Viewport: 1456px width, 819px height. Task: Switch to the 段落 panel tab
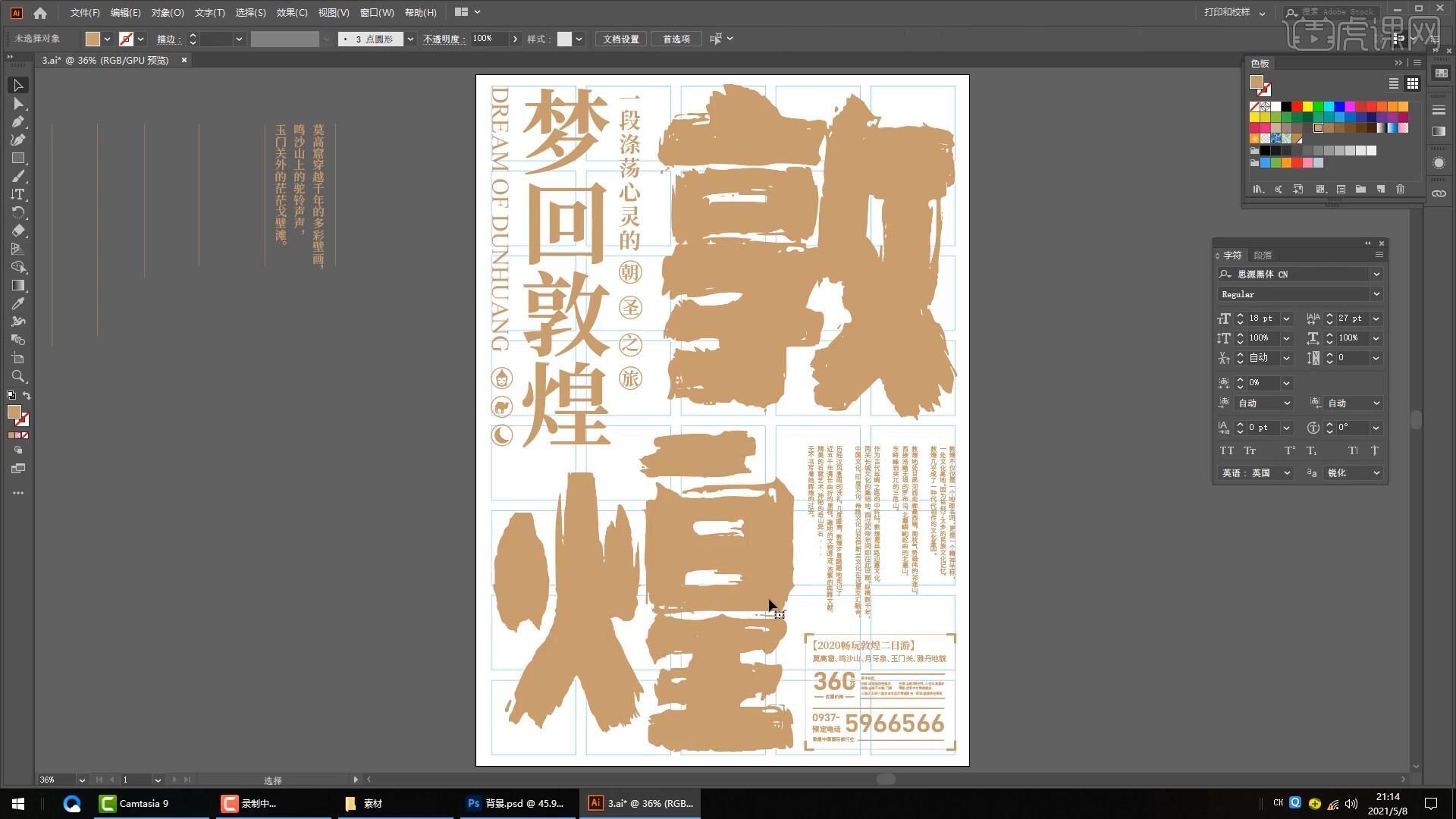[1263, 256]
